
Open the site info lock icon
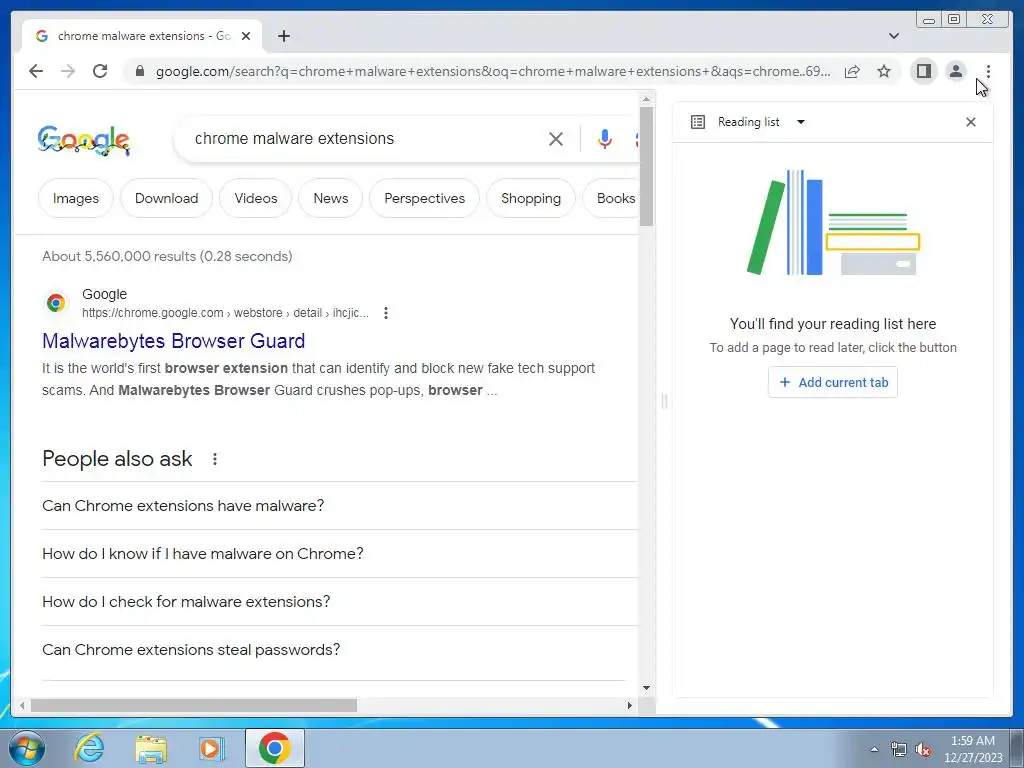tap(139, 71)
